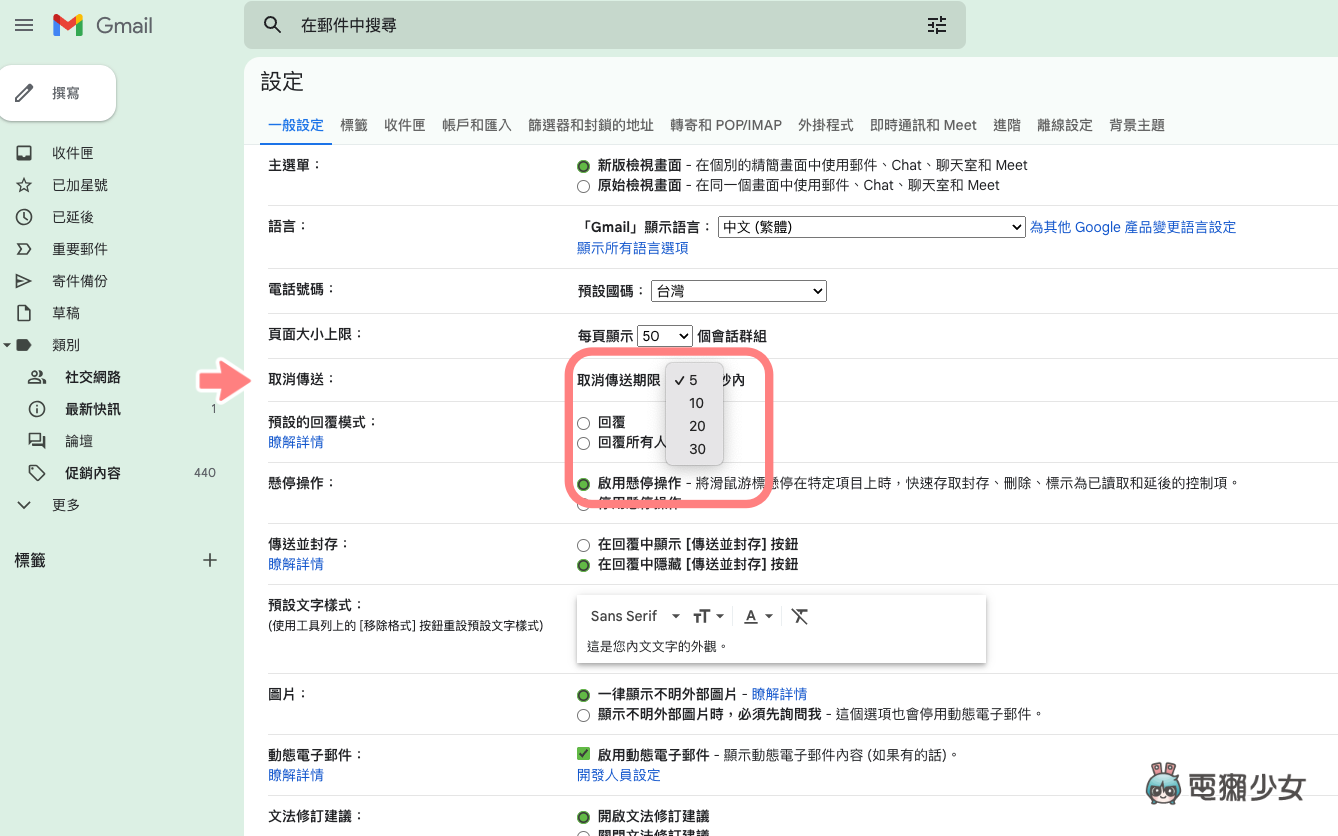Click remove formatting icon

(799, 616)
